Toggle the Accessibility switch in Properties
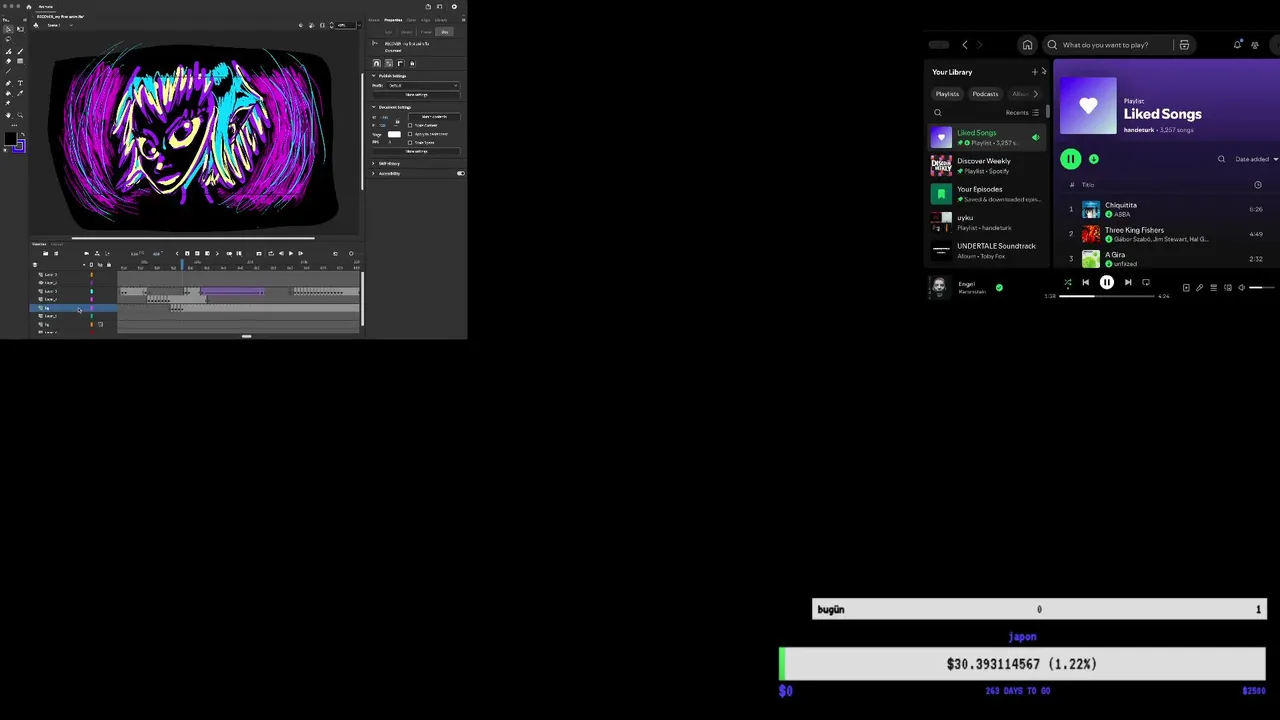The width and height of the screenshot is (1280, 720). 461,173
